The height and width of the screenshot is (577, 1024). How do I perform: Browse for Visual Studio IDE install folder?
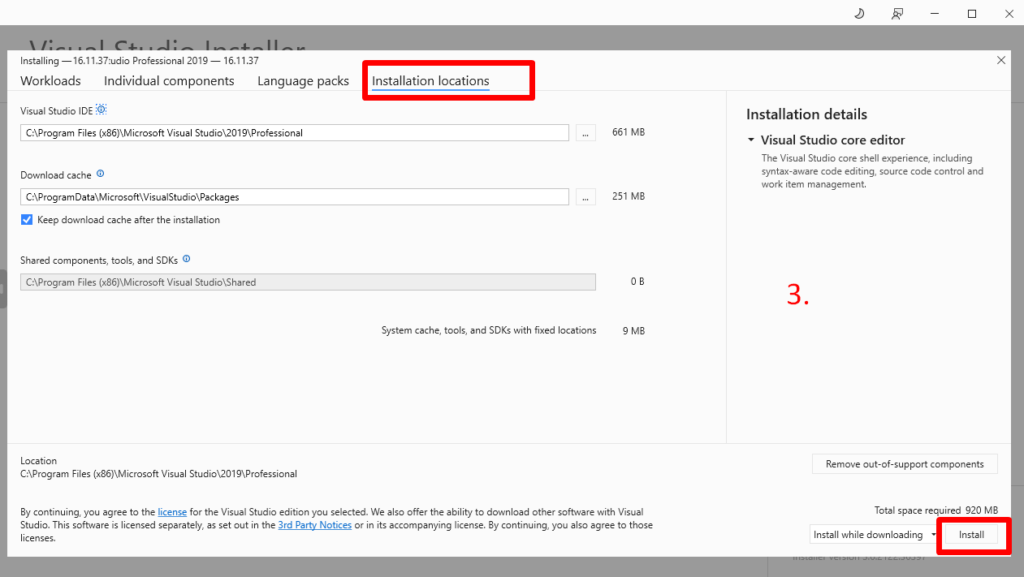click(586, 132)
